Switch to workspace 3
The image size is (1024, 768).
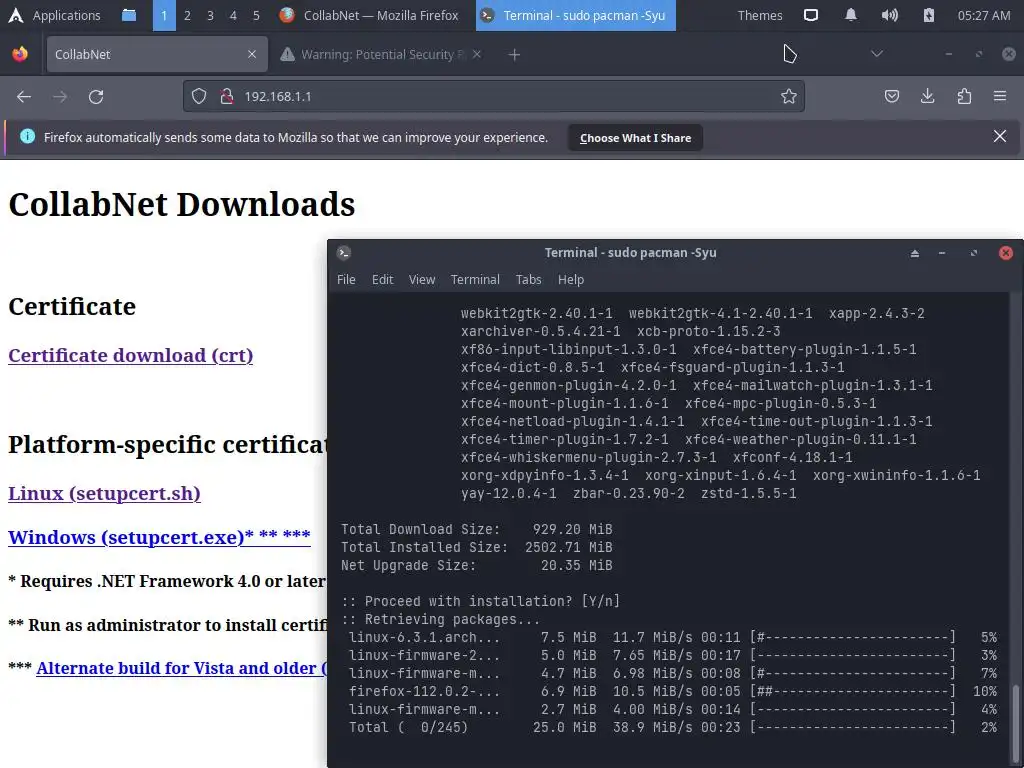pos(210,15)
